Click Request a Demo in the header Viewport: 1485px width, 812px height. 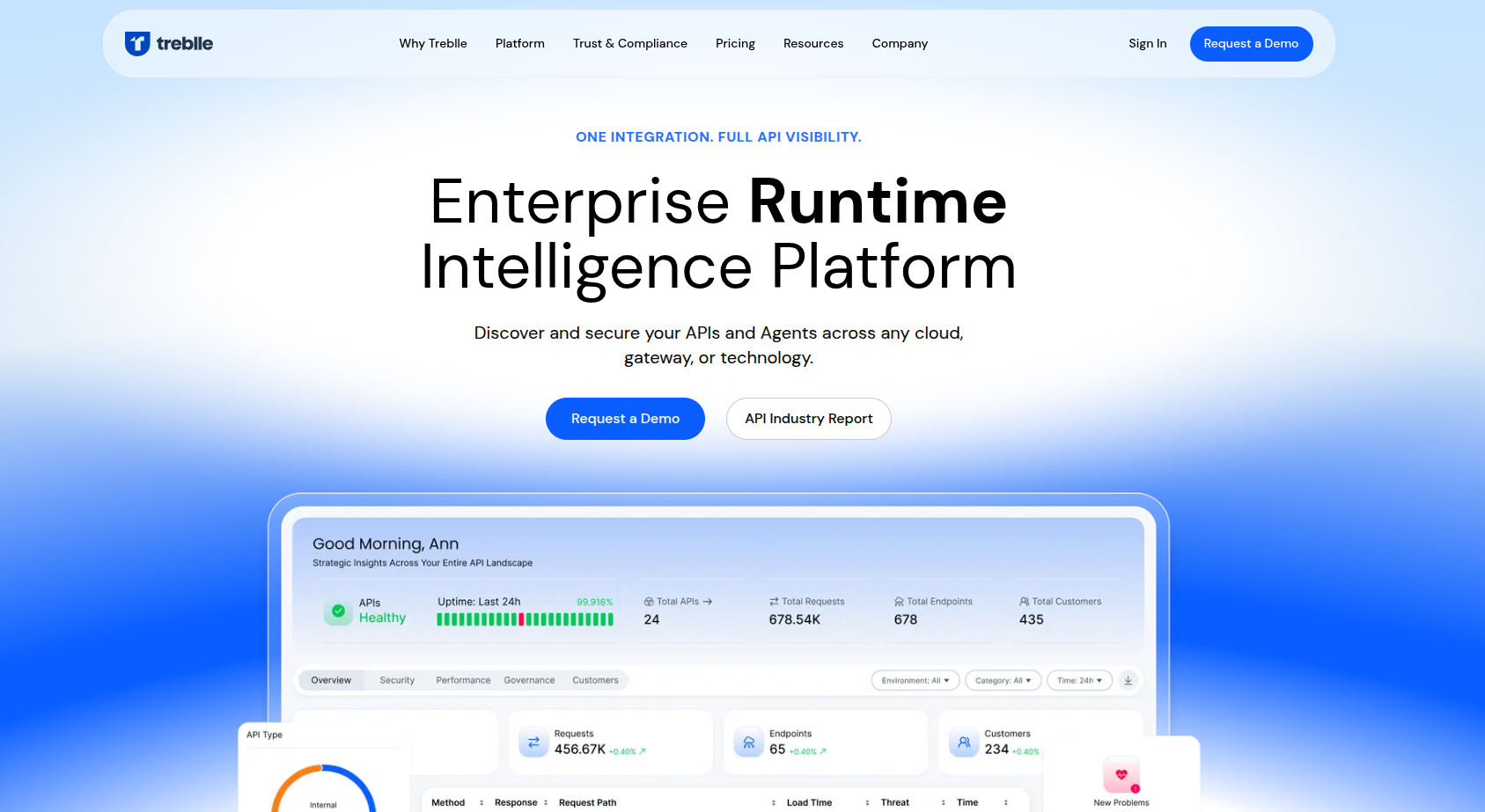coord(1251,44)
